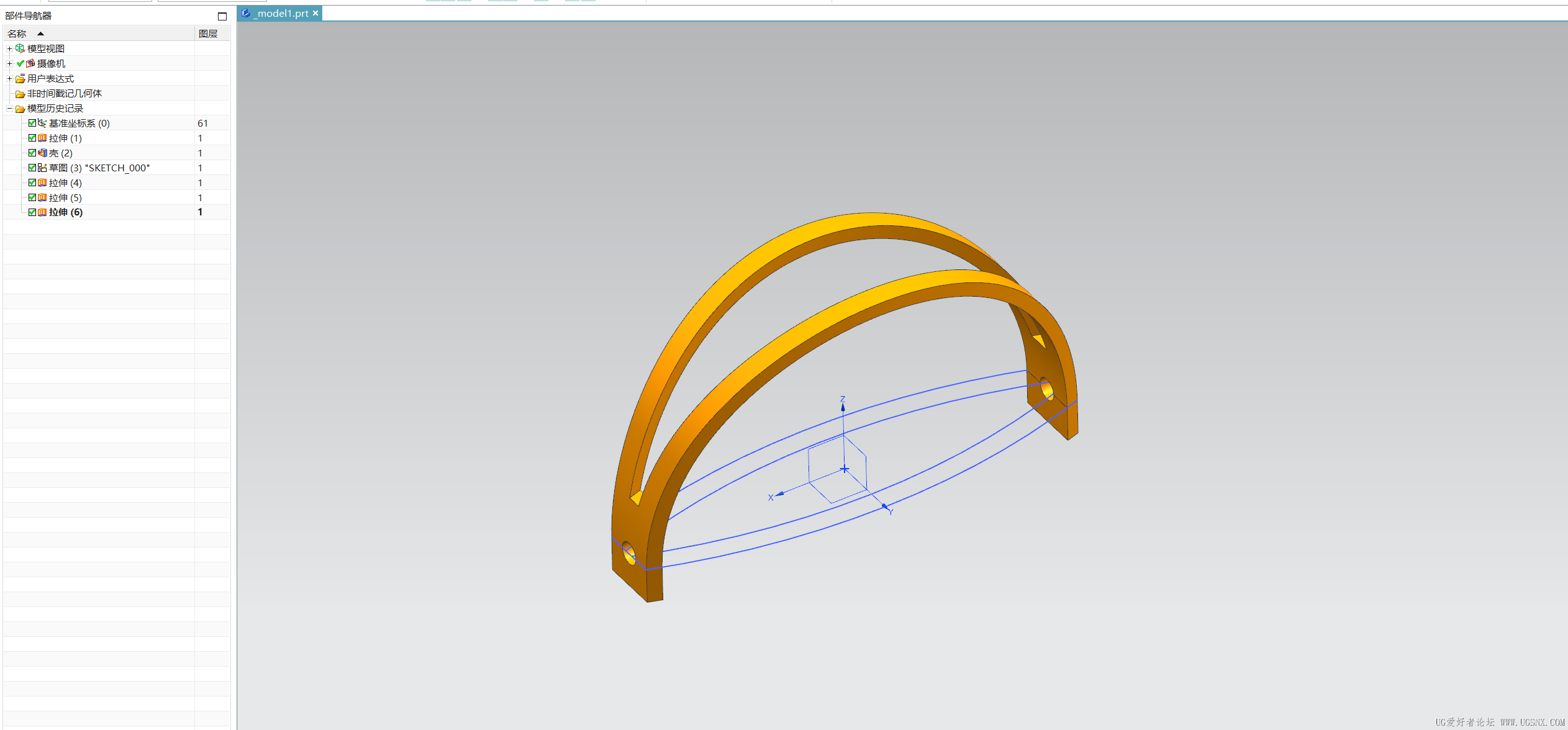Click the 模型视图 model views icon
1568x730 pixels.
(x=20, y=48)
